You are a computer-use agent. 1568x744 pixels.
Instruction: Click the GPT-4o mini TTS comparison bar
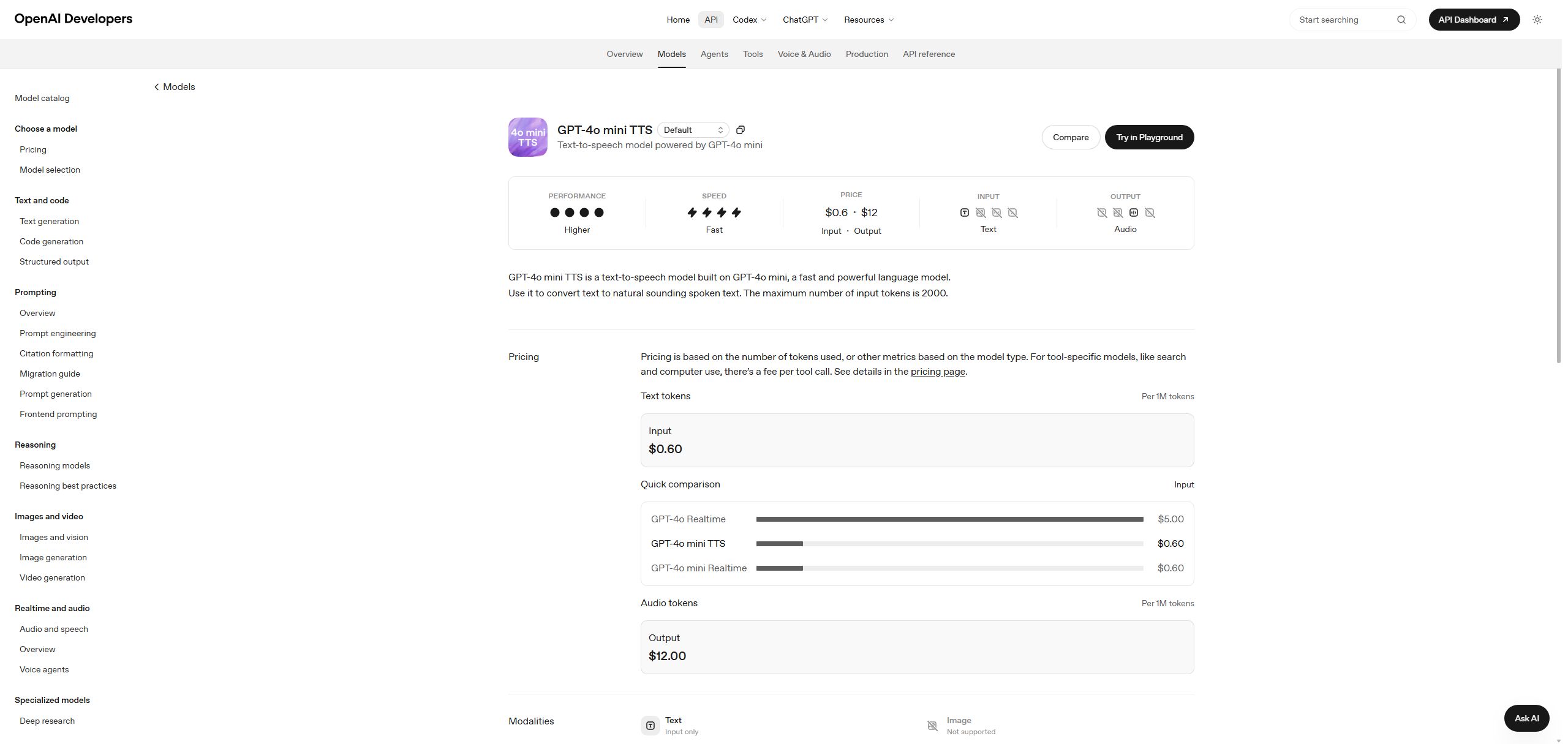tap(949, 544)
